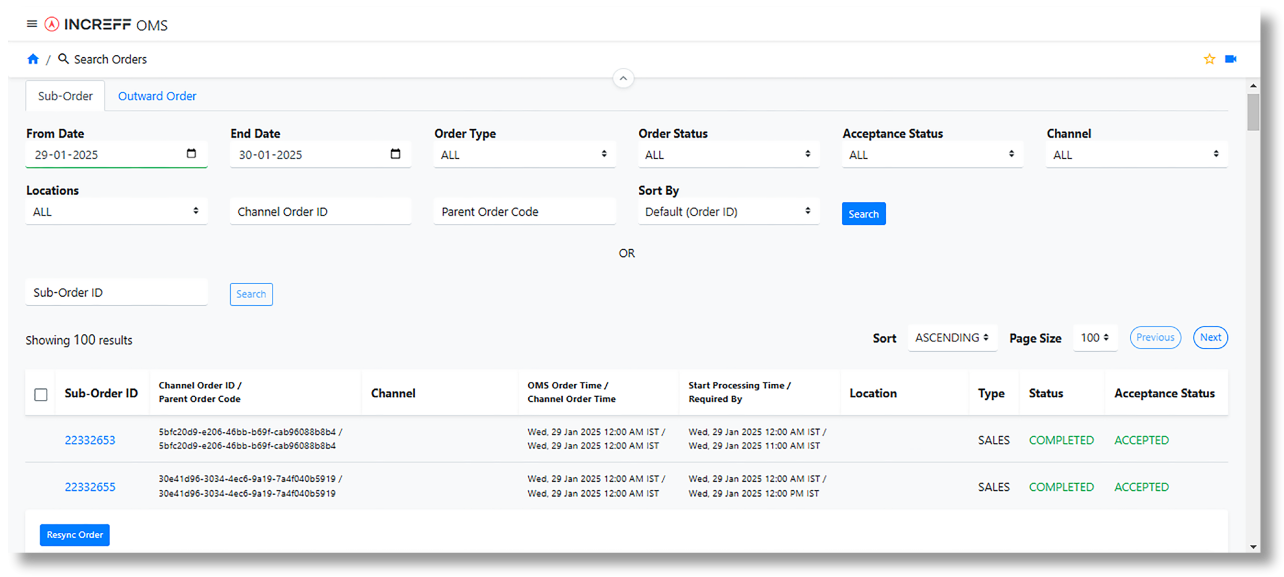The width and height of the screenshot is (1284, 577).
Task: Open the video camera help icon
Action: click(1231, 59)
